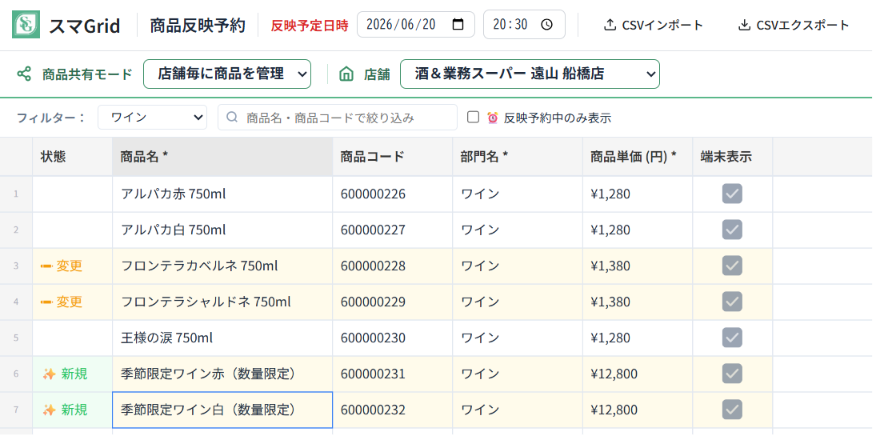The width and height of the screenshot is (873, 435).
Task: Select product code 600000231 cell
Action: coord(393,374)
